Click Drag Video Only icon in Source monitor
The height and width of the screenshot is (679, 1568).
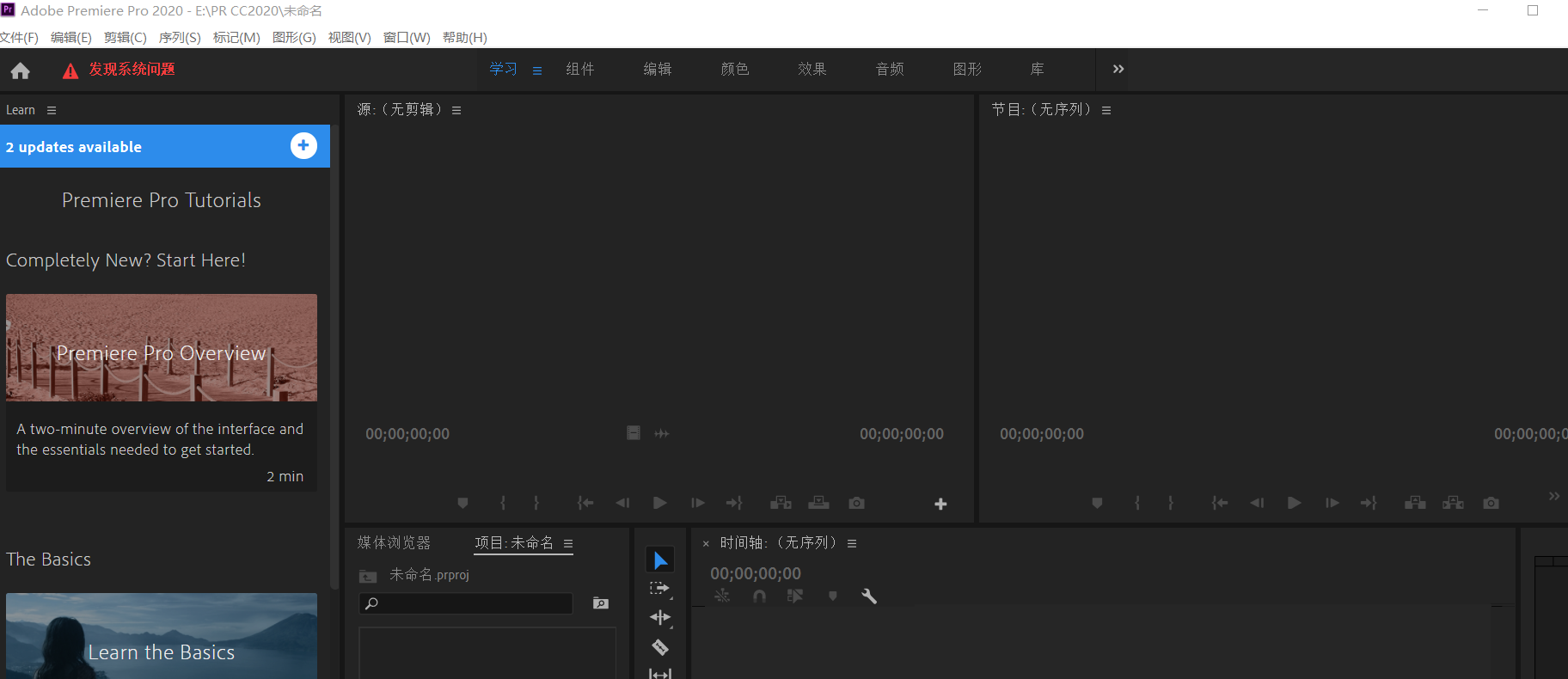[634, 433]
